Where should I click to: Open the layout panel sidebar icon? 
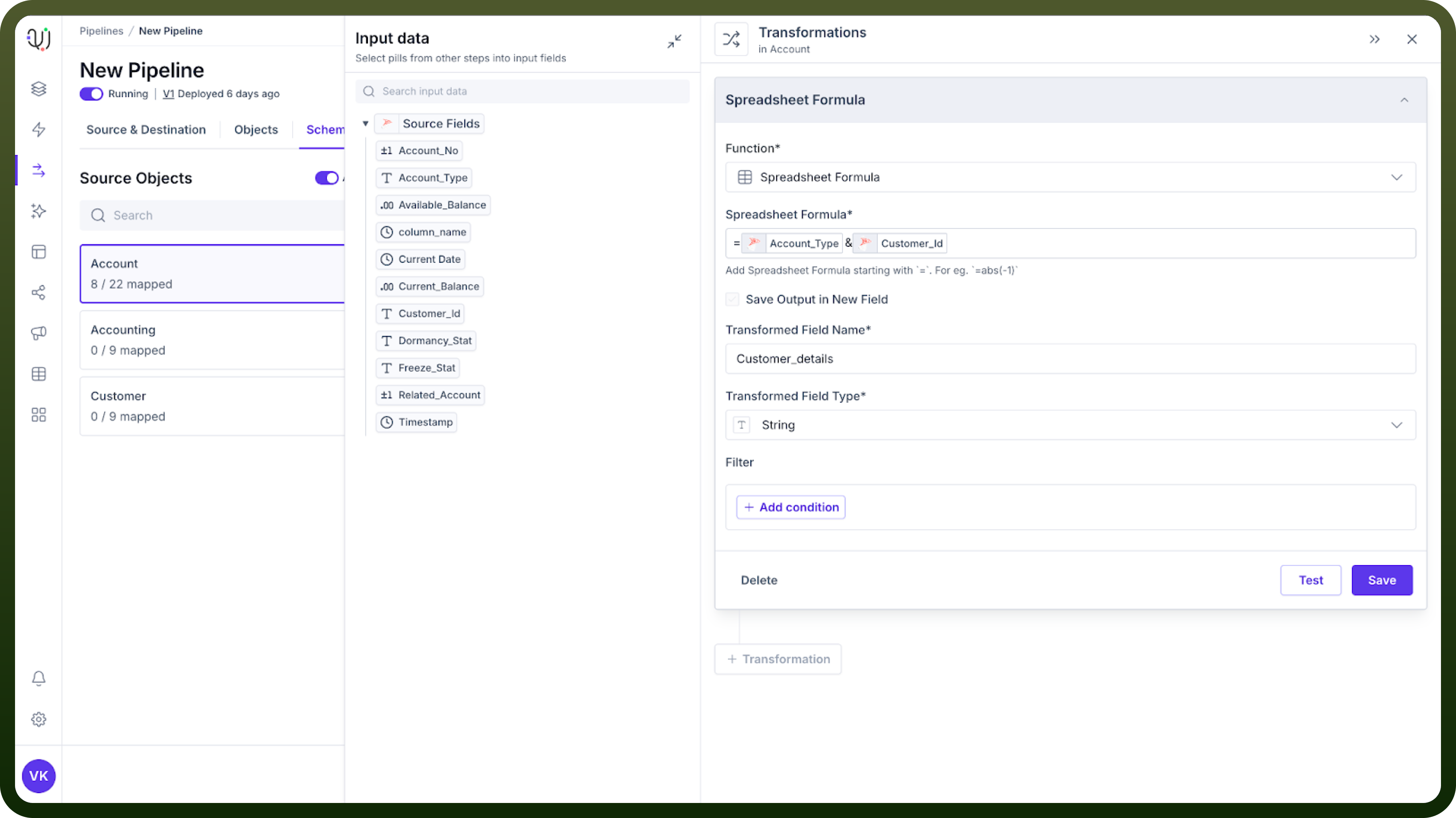point(38,251)
